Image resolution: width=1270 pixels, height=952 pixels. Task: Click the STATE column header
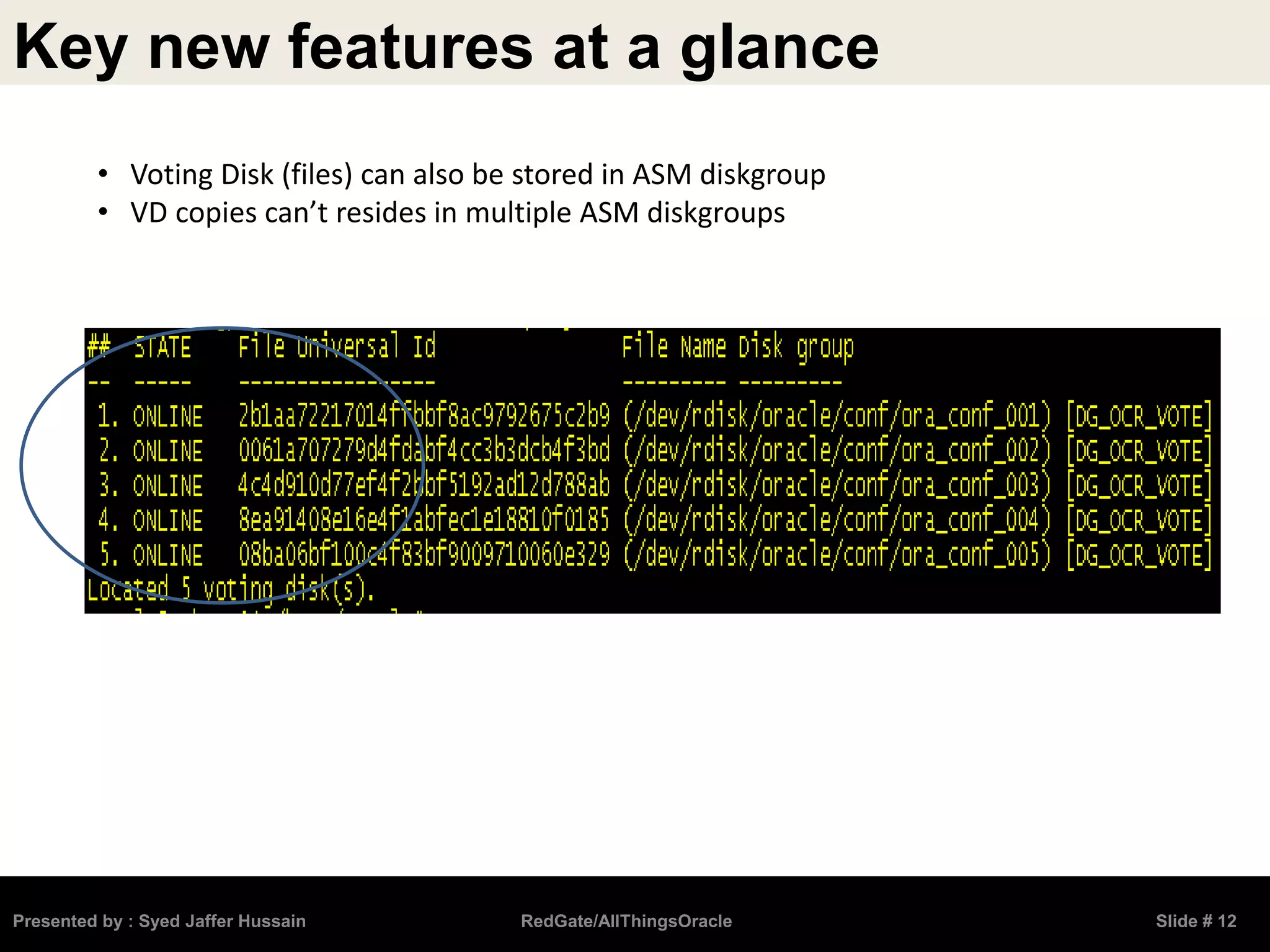(162, 347)
